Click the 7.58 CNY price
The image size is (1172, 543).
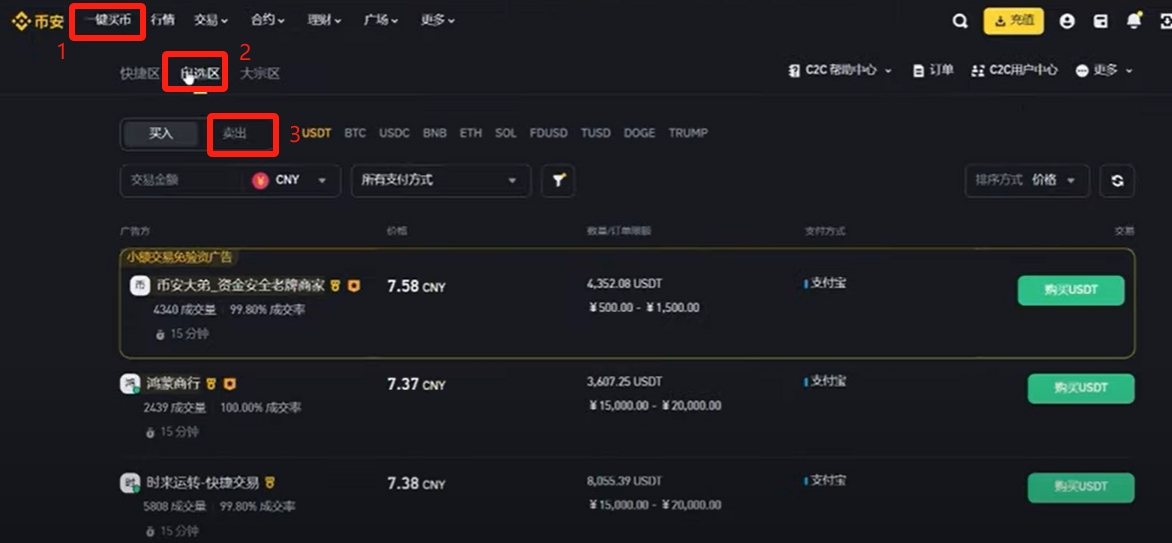pos(416,286)
